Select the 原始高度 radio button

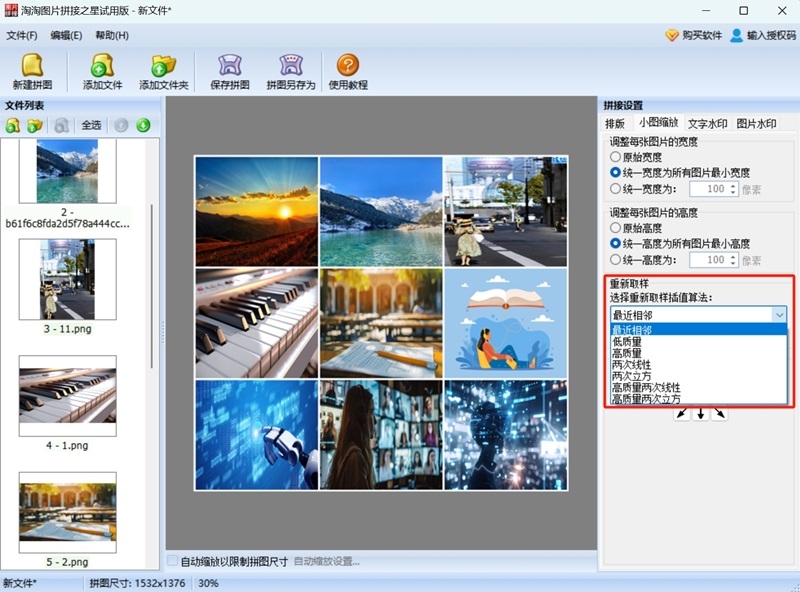(616, 228)
